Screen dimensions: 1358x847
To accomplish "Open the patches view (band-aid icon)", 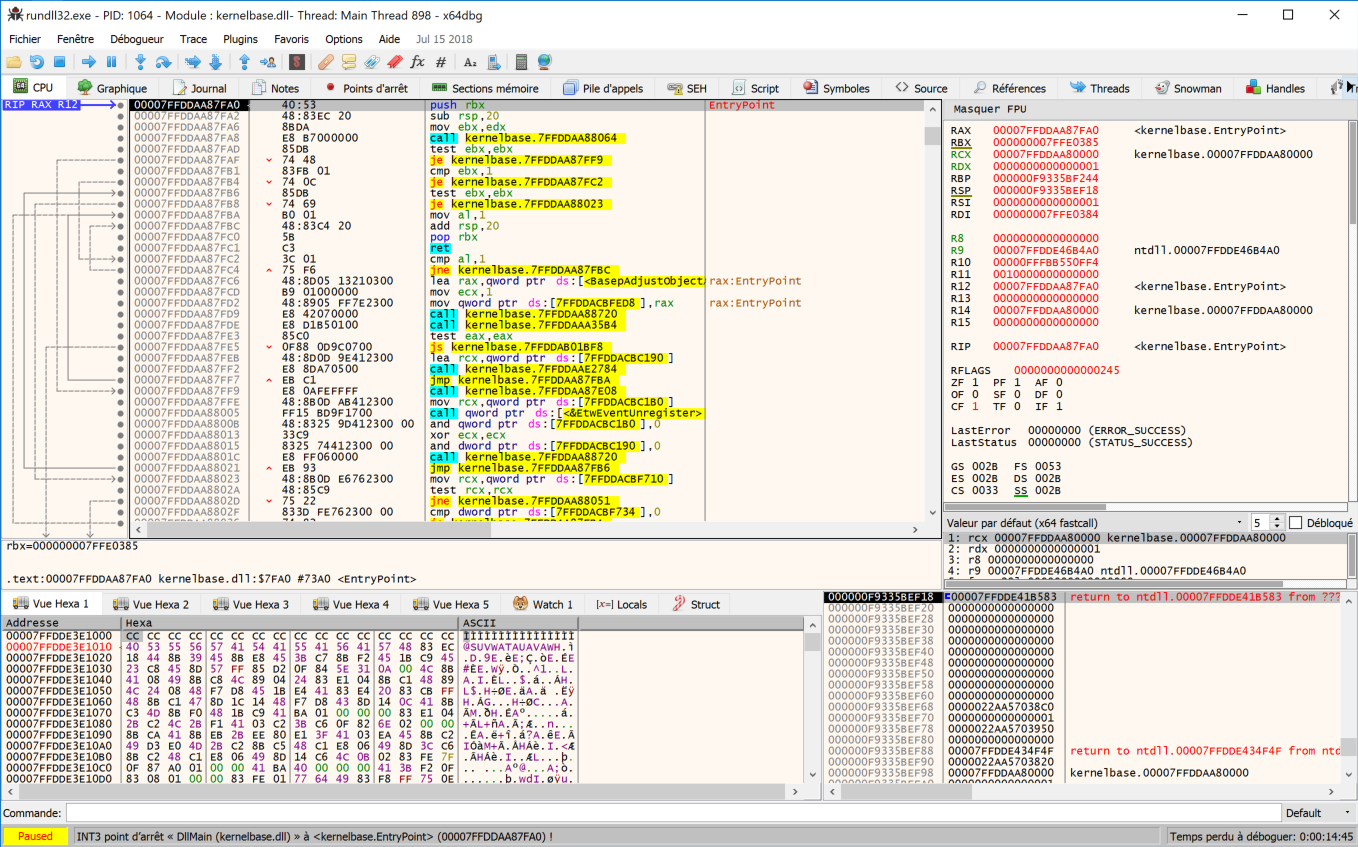I will click(325, 61).
